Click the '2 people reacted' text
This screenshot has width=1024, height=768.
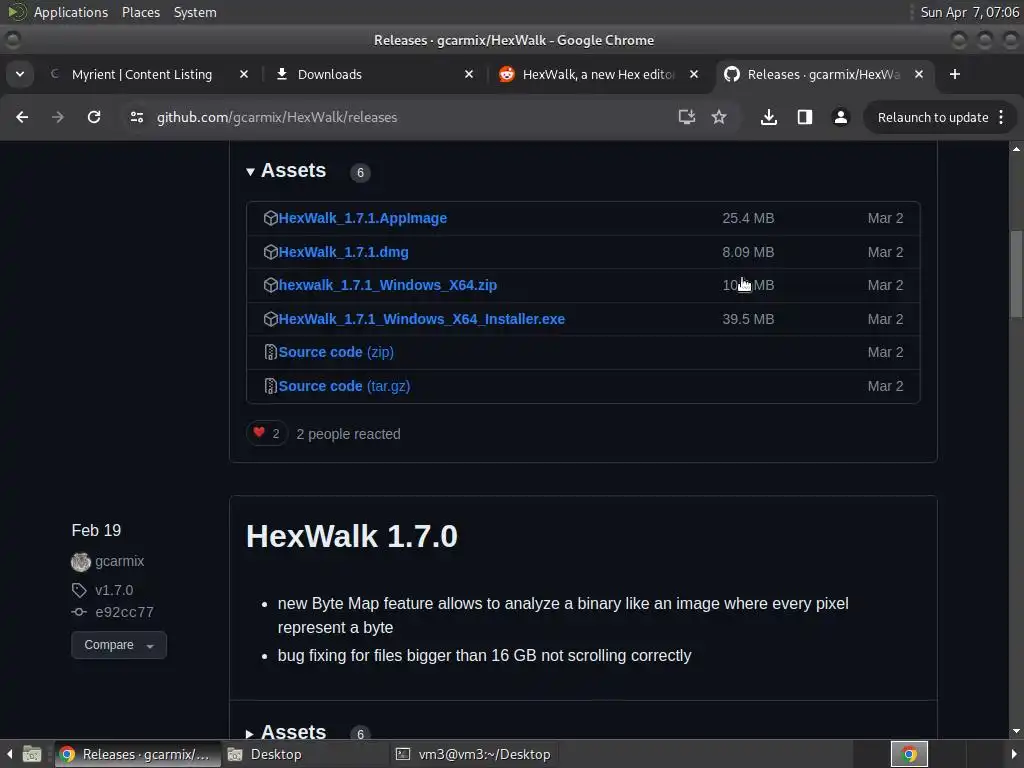tap(348, 434)
